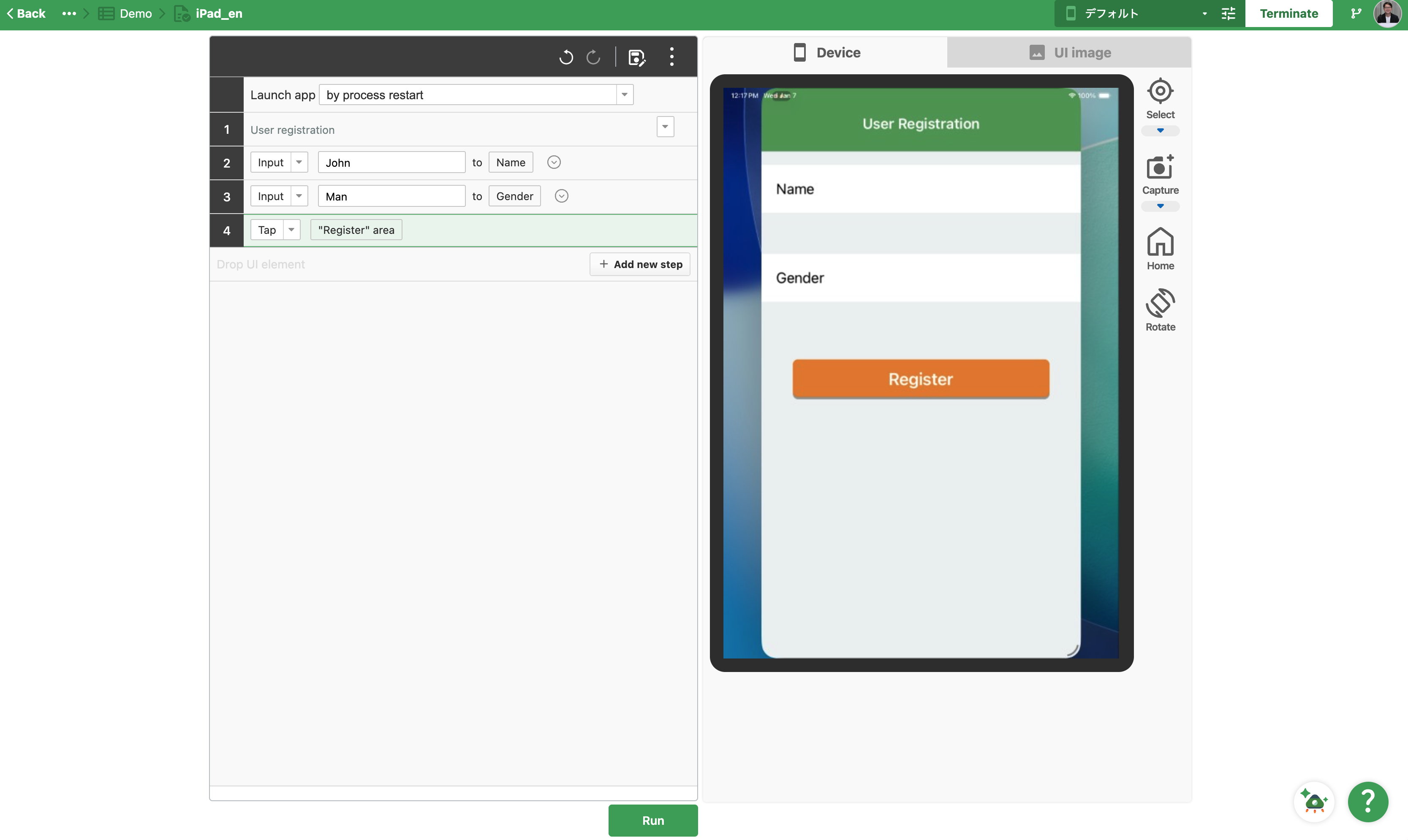Viewport: 1408px width, 840px height.
Task: Click the branch/version icon near the avatar
Action: pos(1356,13)
